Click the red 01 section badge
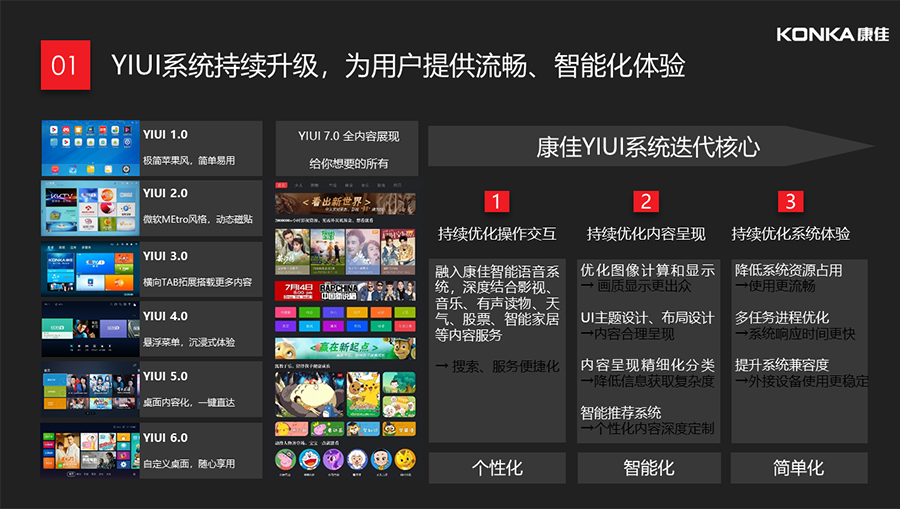The height and width of the screenshot is (509, 900). tap(65, 65)
